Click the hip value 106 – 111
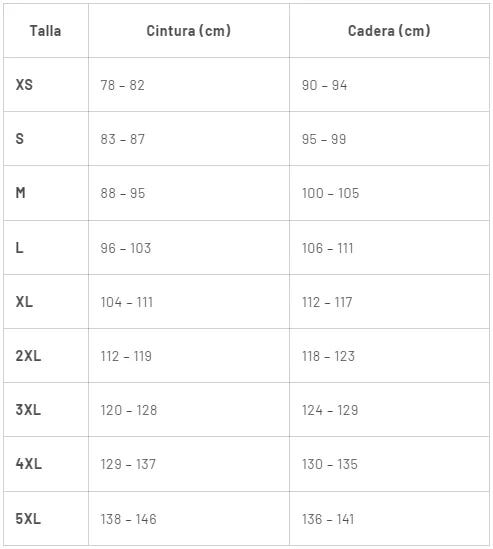Image resolution: width=493 pixels, height=549 pixels. (328, 248)
